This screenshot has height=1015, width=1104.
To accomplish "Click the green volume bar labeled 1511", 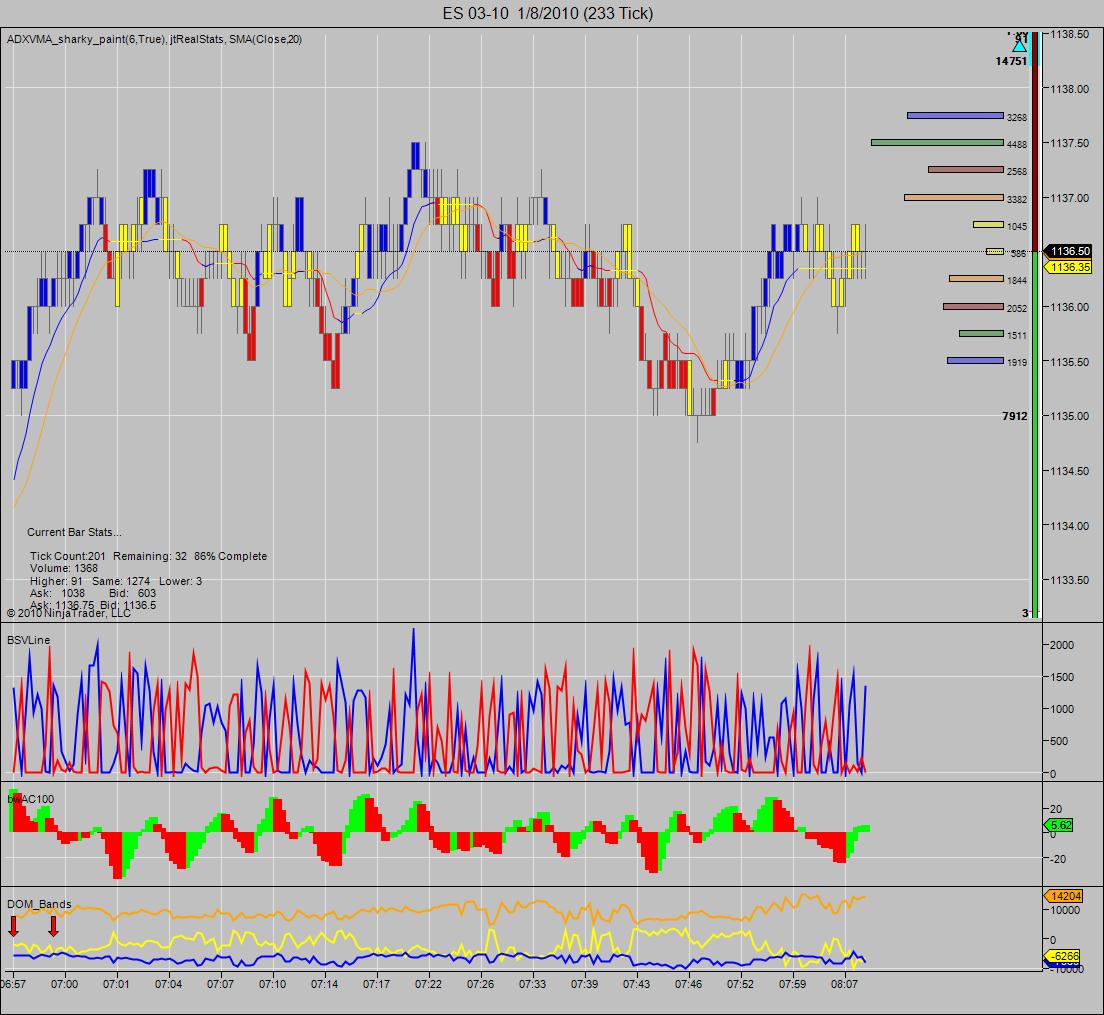I will coord(981,334).
